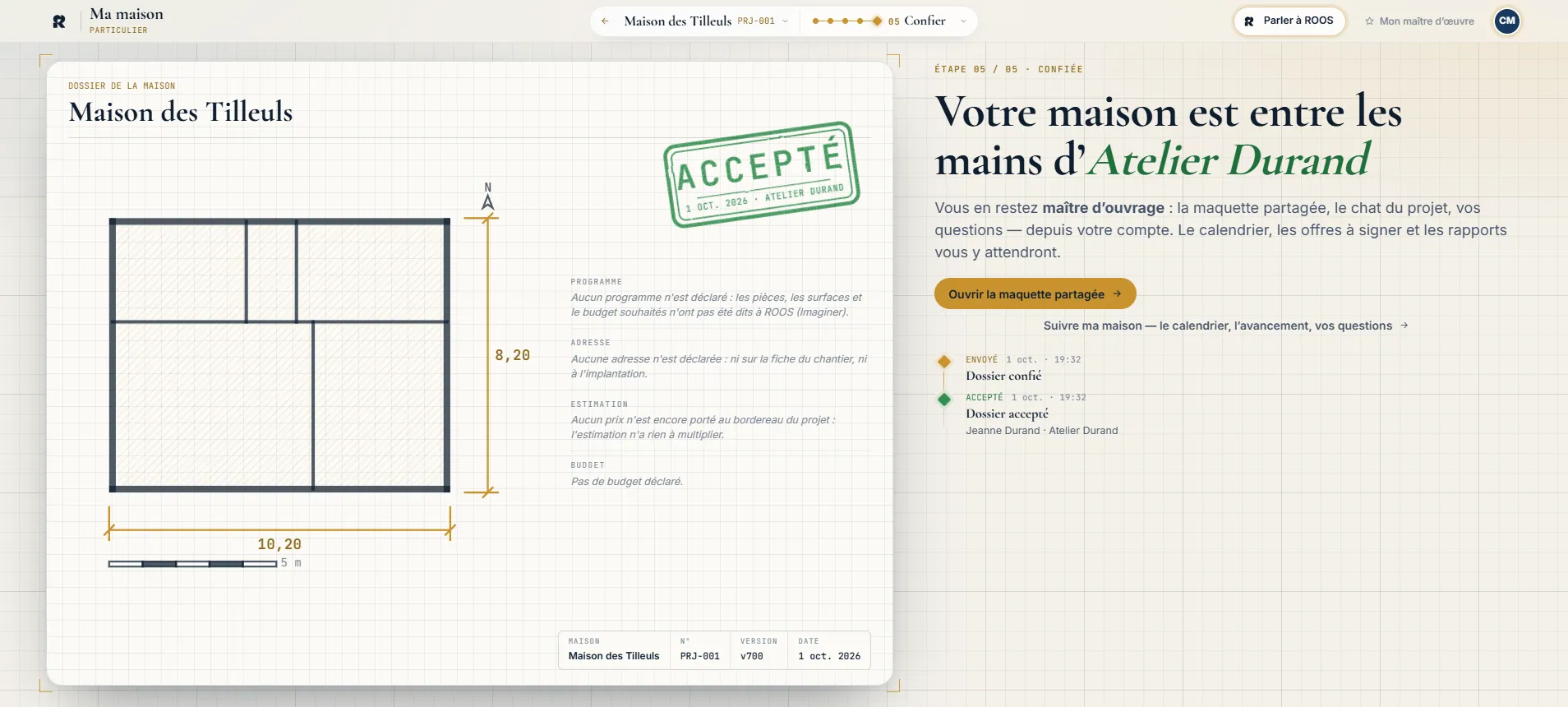Click the Pas de budget déclaré text
The width and height of the screenshot is (1568, 707).
tap(627, 482)
